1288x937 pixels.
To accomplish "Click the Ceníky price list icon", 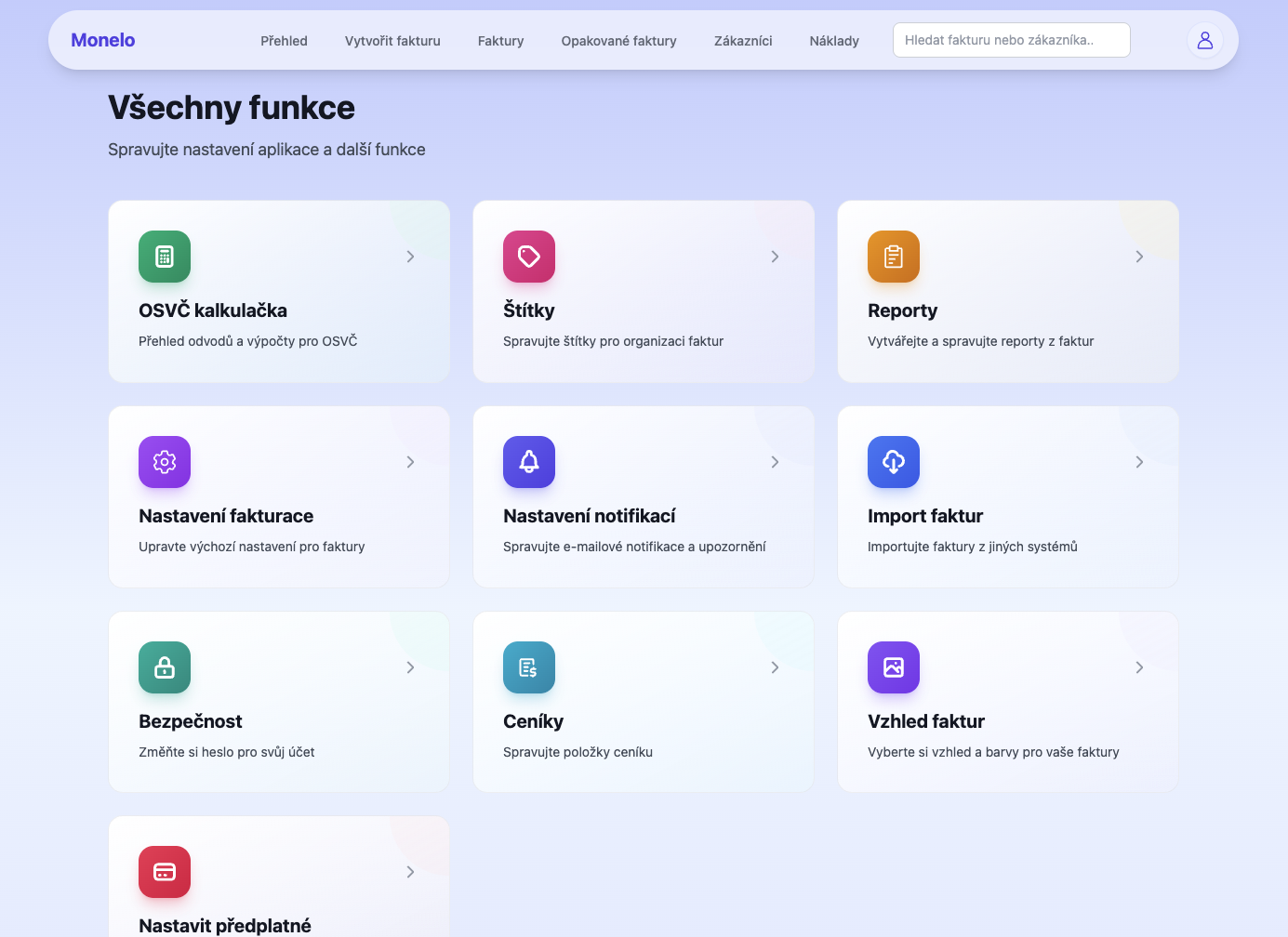I will (529, 667).
